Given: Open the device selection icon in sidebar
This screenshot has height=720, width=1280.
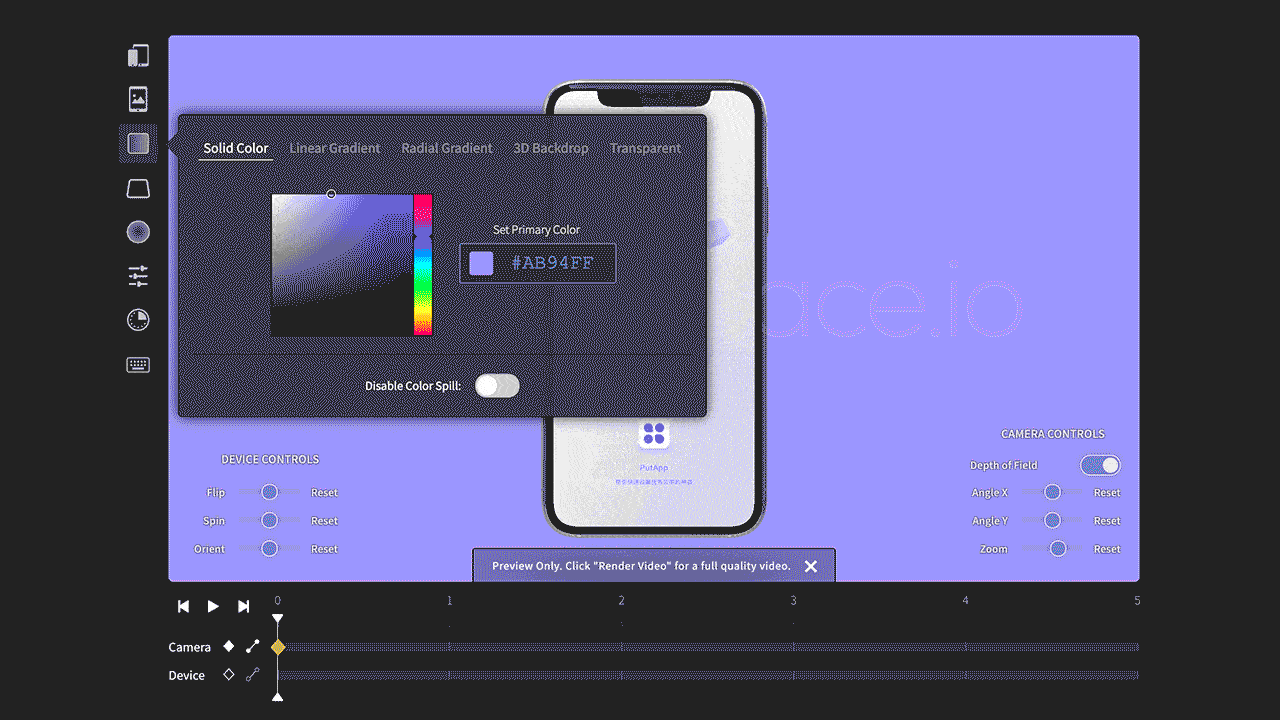Looking at the screenshot, I should click(138, 56).
